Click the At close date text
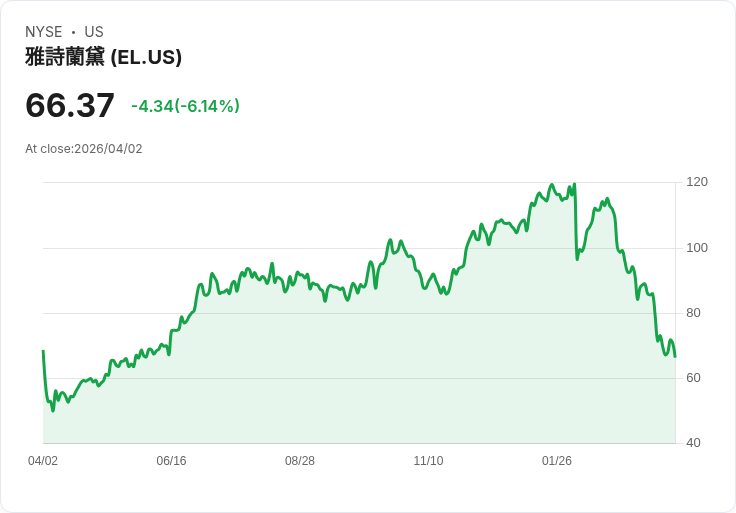This screenshot has height=513, width=736. tap(84, 149)
